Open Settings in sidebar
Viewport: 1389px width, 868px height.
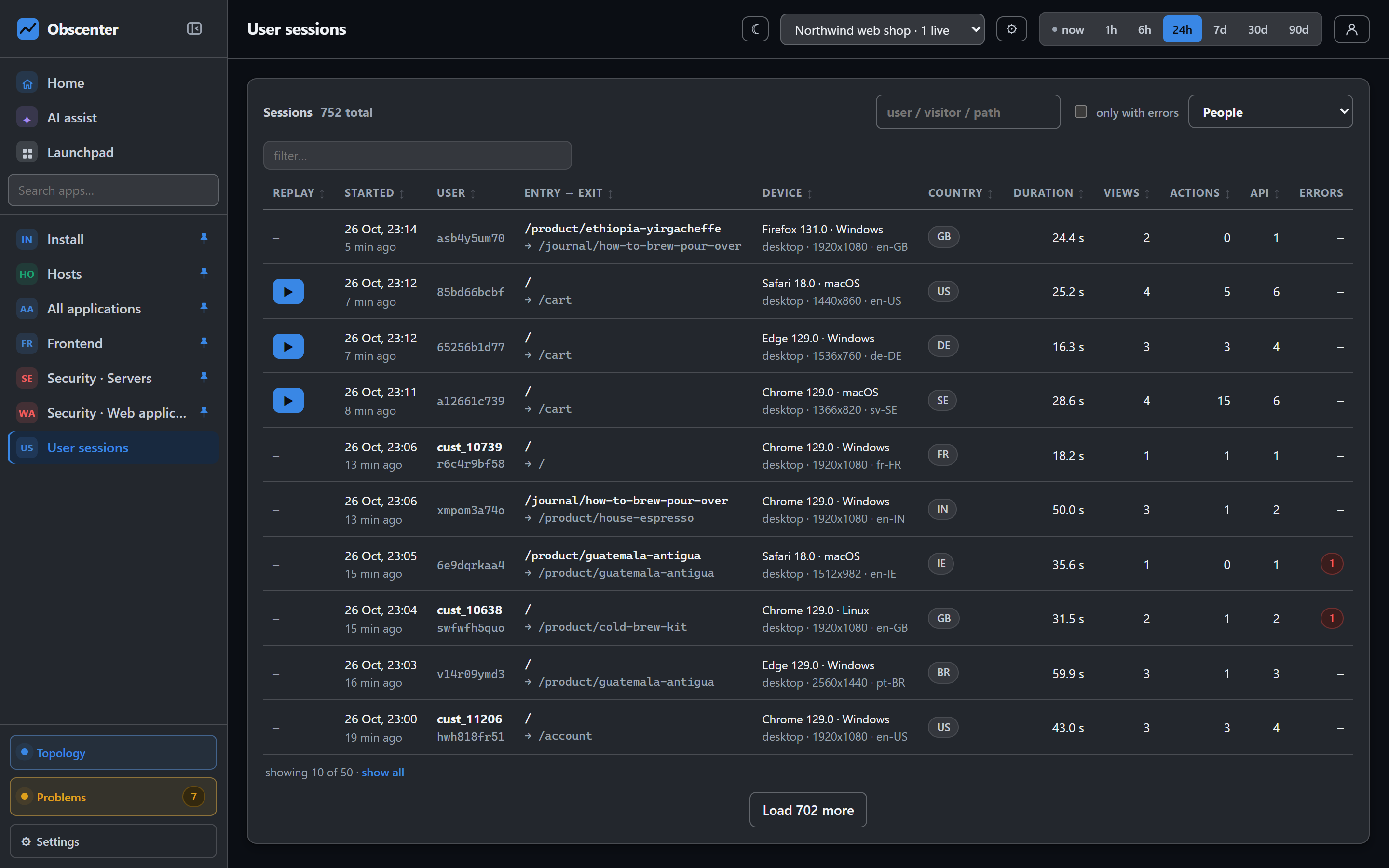point(113,841)
